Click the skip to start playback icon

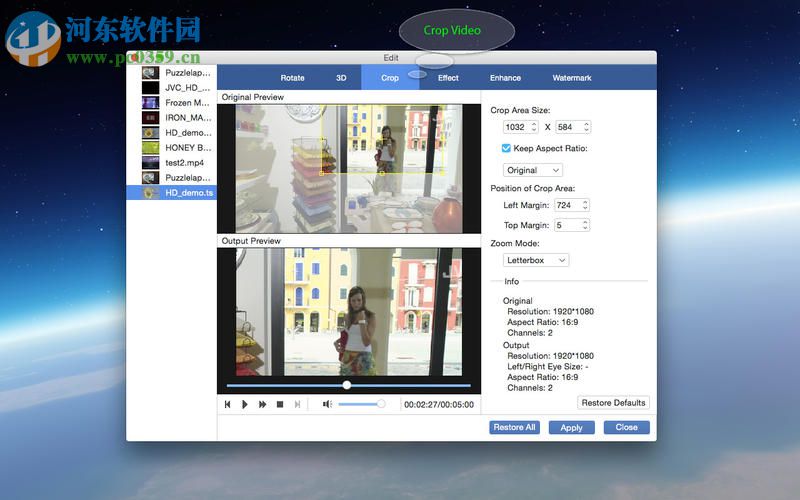point(228,404)
